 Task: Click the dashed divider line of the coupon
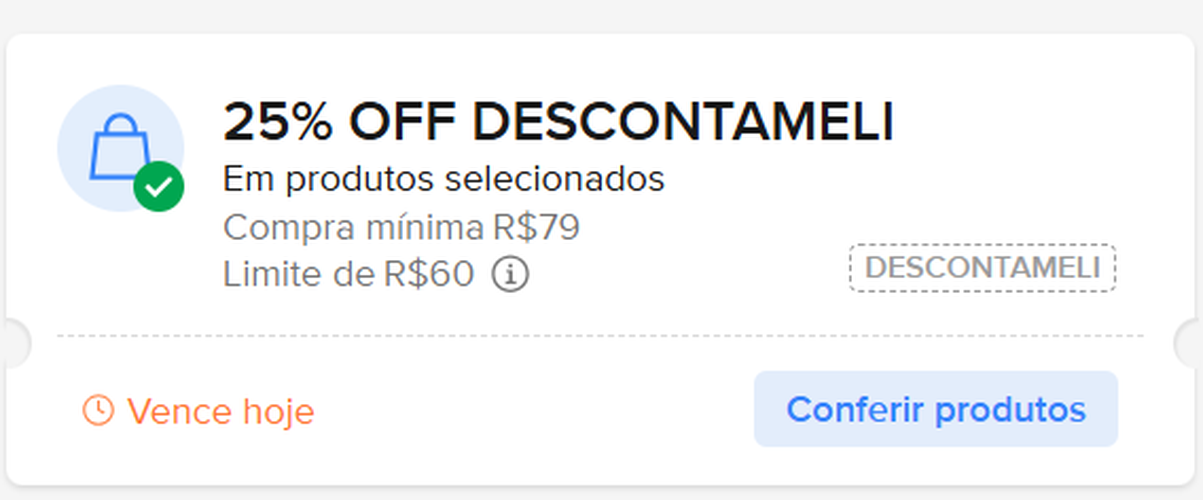tap(600, 336)
